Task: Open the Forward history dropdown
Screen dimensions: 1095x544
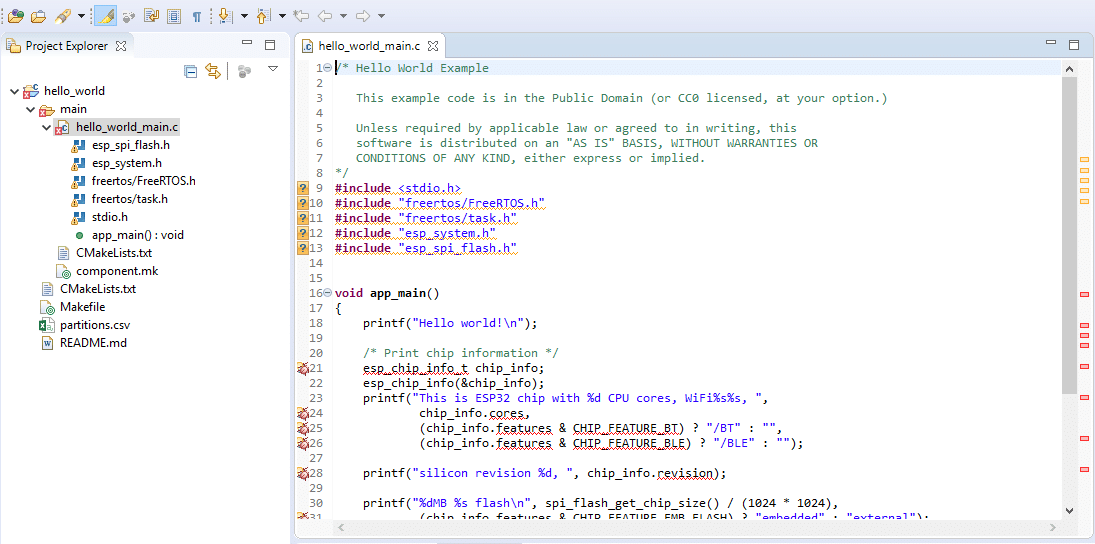Action: coord(381,15)
